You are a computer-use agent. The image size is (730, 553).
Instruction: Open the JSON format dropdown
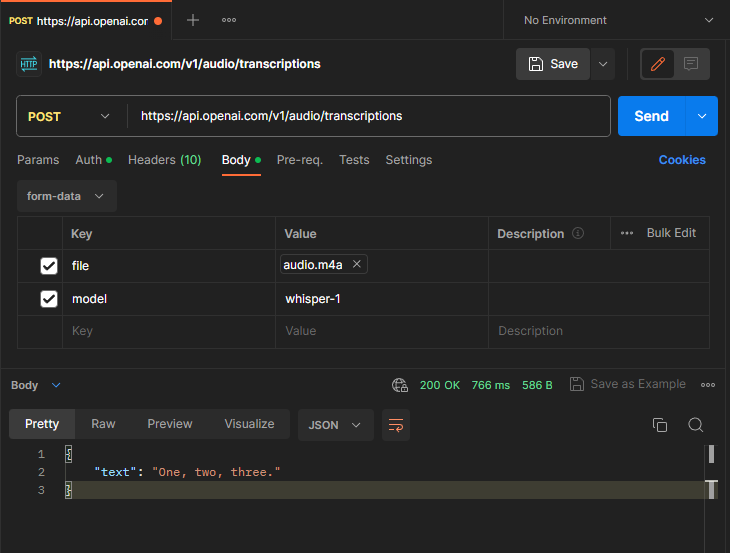335,425
